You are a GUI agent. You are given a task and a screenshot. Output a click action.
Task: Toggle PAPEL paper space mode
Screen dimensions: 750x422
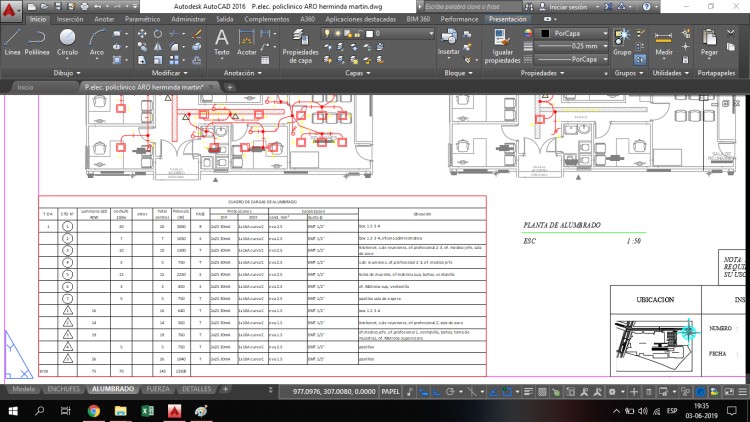[x=390, y=391]
